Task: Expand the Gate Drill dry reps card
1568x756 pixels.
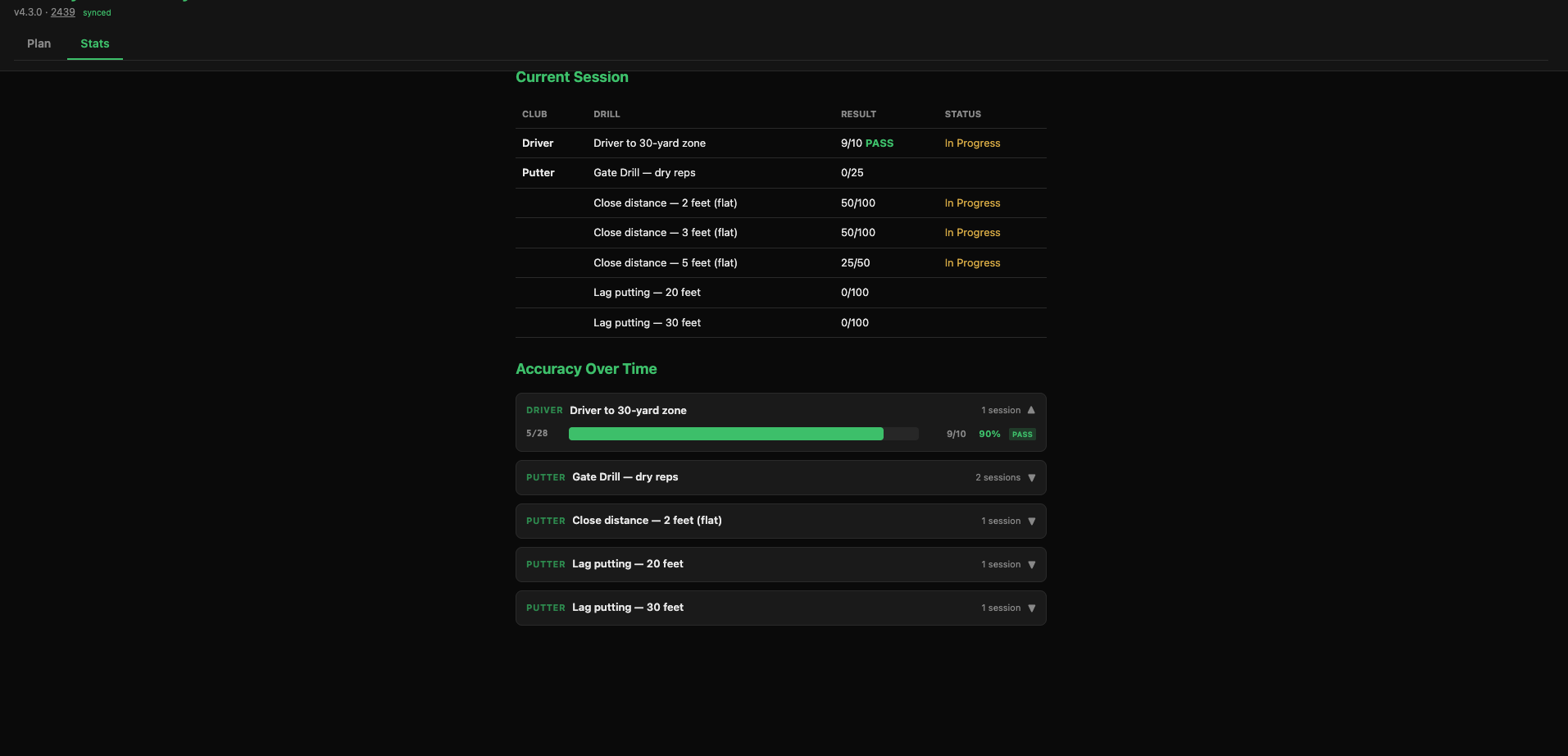Action: coord(781,477)
